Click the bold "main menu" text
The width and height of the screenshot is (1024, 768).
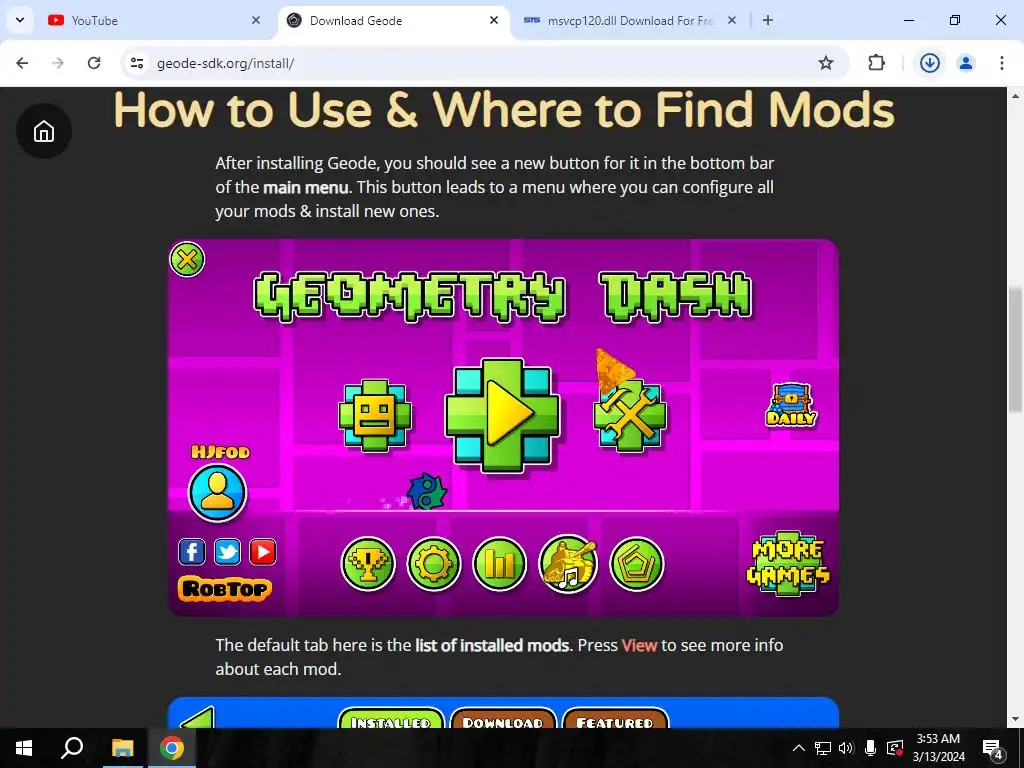(x=306, y=187)
